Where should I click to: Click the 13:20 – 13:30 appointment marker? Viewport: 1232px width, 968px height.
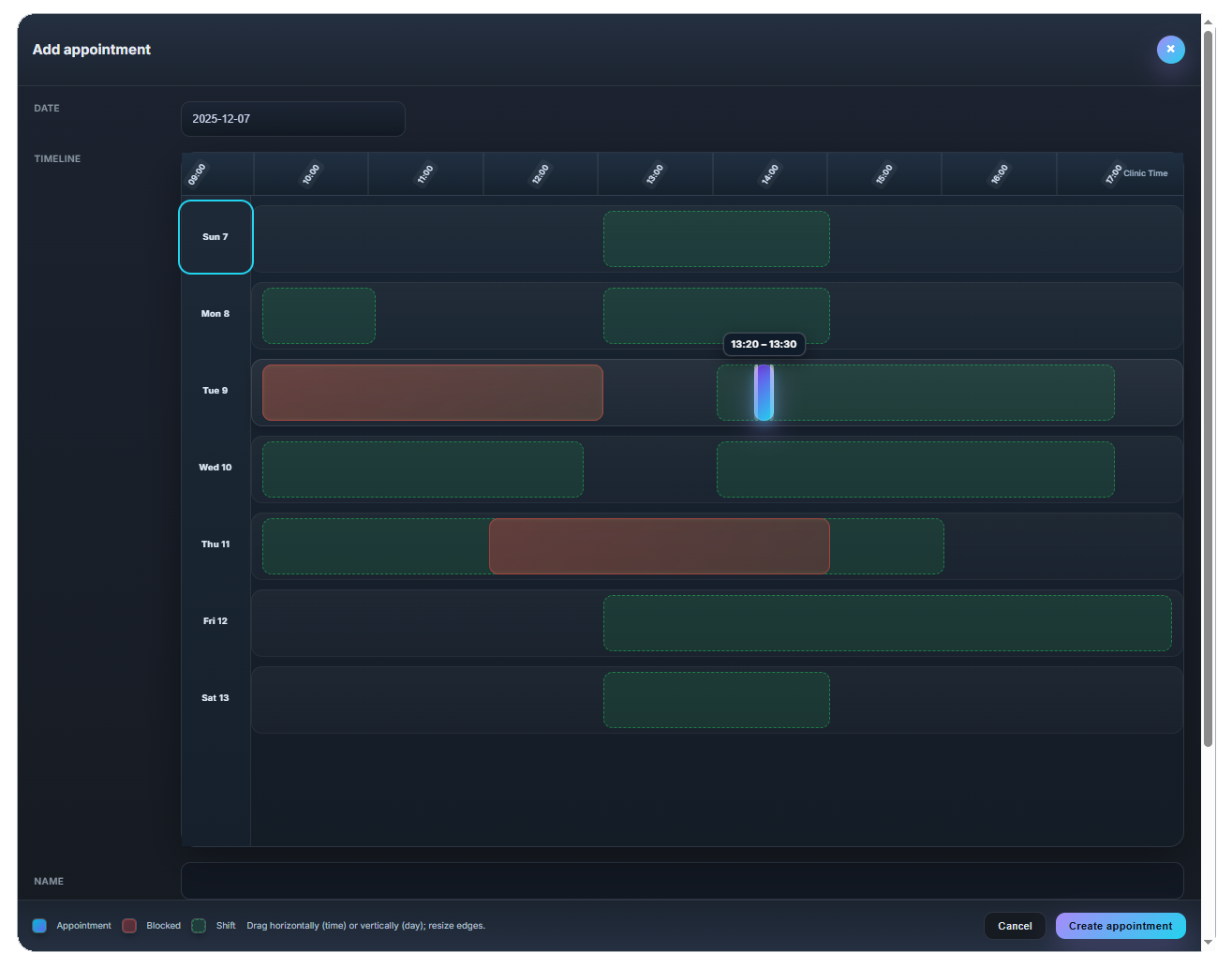tap(762, 393)
